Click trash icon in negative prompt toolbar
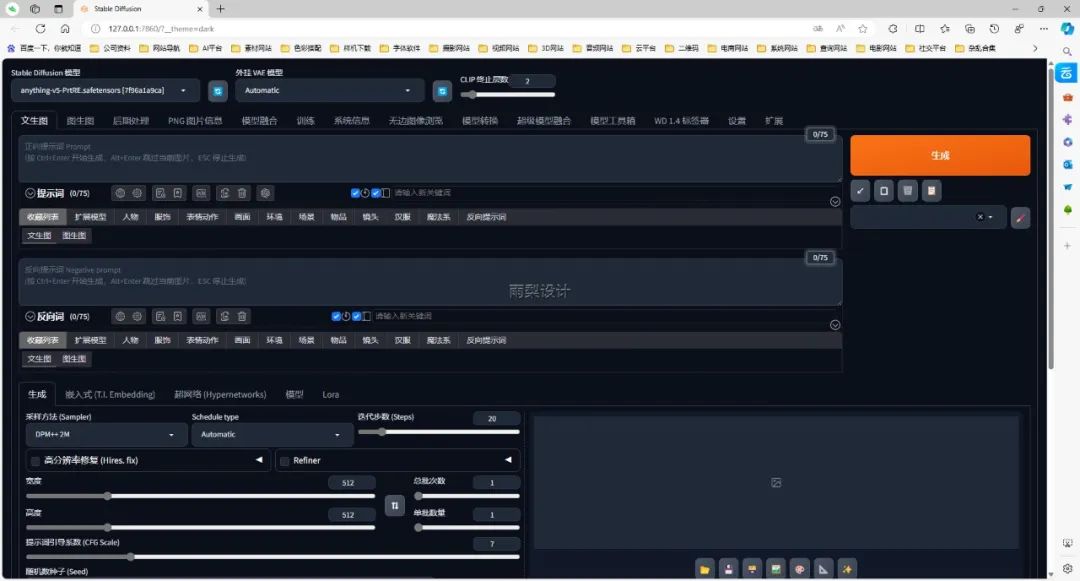Image resolution: width=1080 pixels, height=581 pixels. coord(242,317)
